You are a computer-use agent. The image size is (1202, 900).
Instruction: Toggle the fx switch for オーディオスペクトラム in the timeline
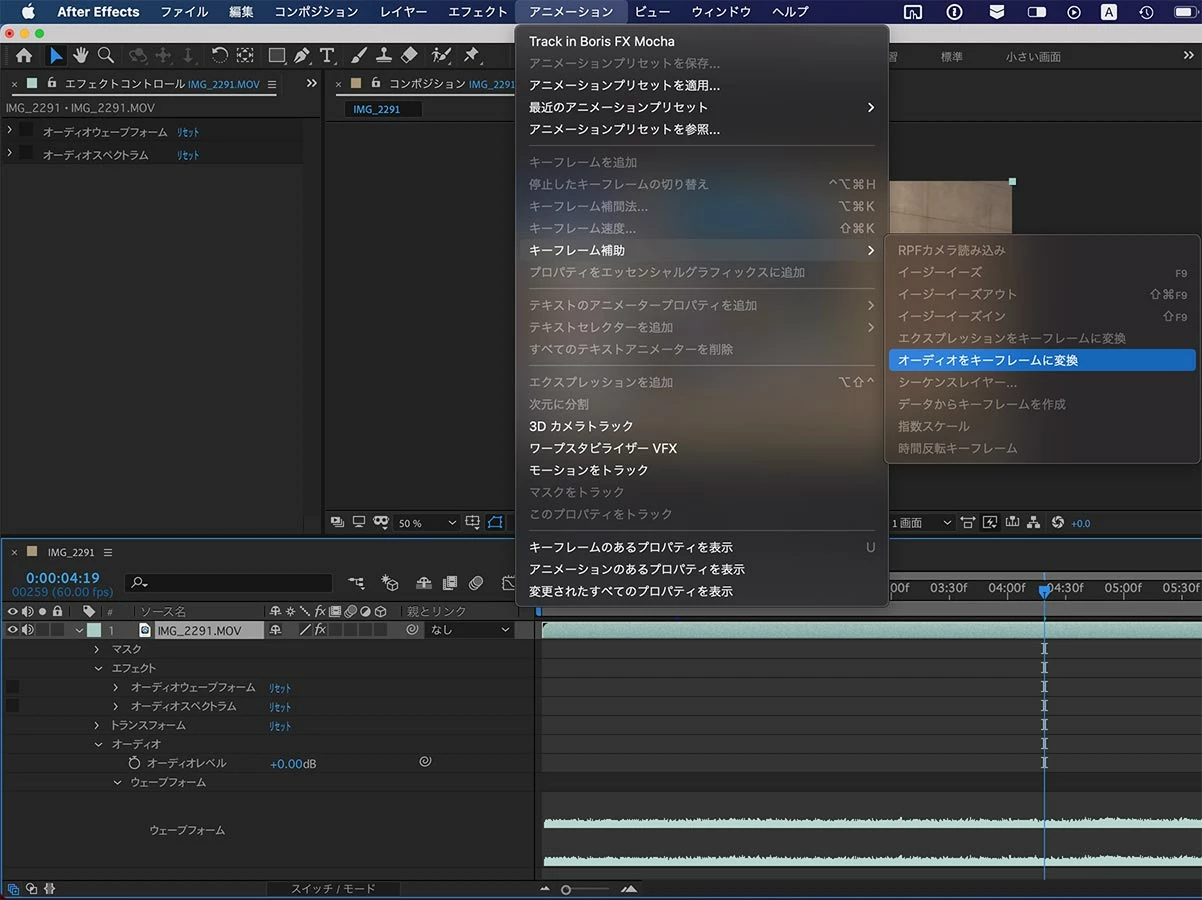[12, 706]
